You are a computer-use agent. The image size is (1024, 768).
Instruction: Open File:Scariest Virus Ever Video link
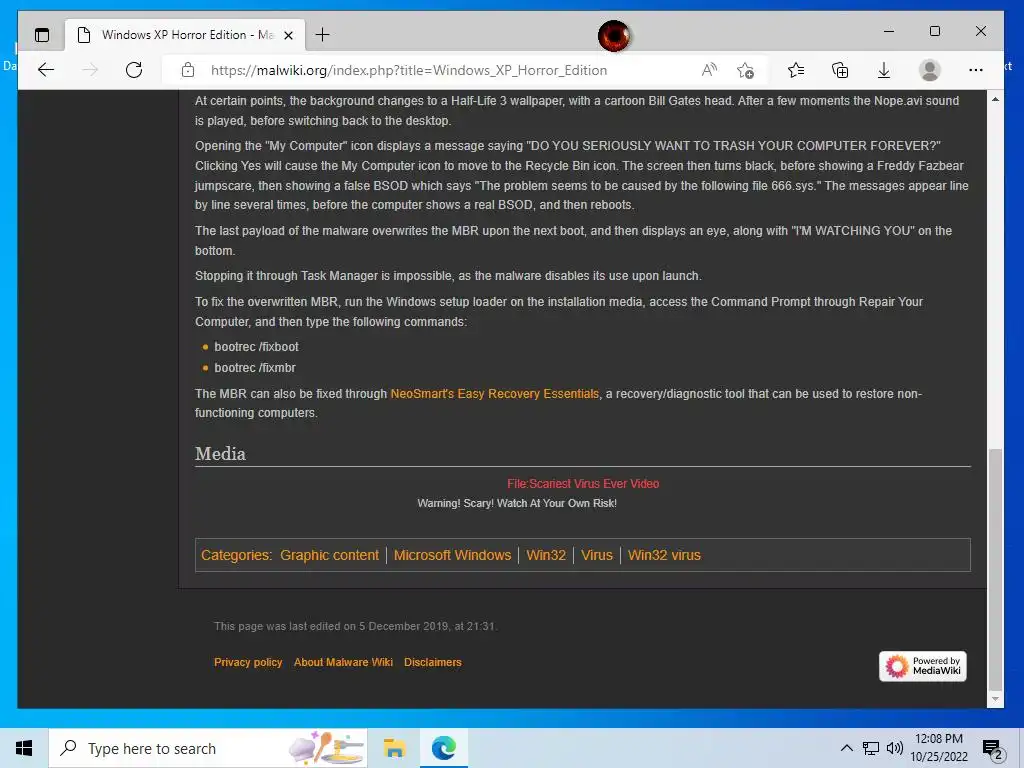[x=583, y=484]
